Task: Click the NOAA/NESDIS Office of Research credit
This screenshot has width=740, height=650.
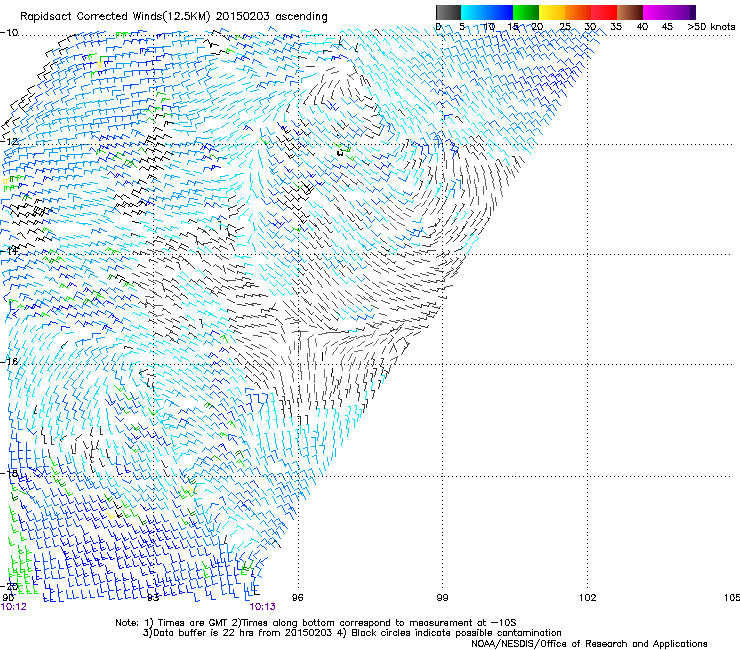Action: [x=589, y=644]
